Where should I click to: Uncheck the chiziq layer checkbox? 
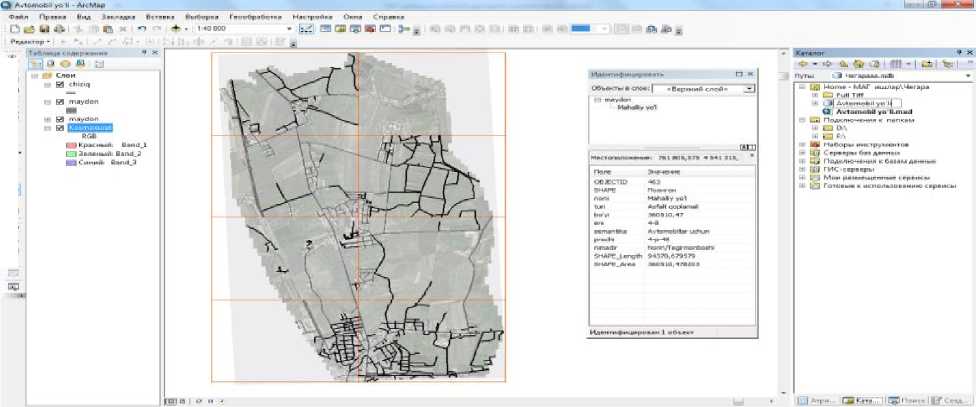coord(61,86)
